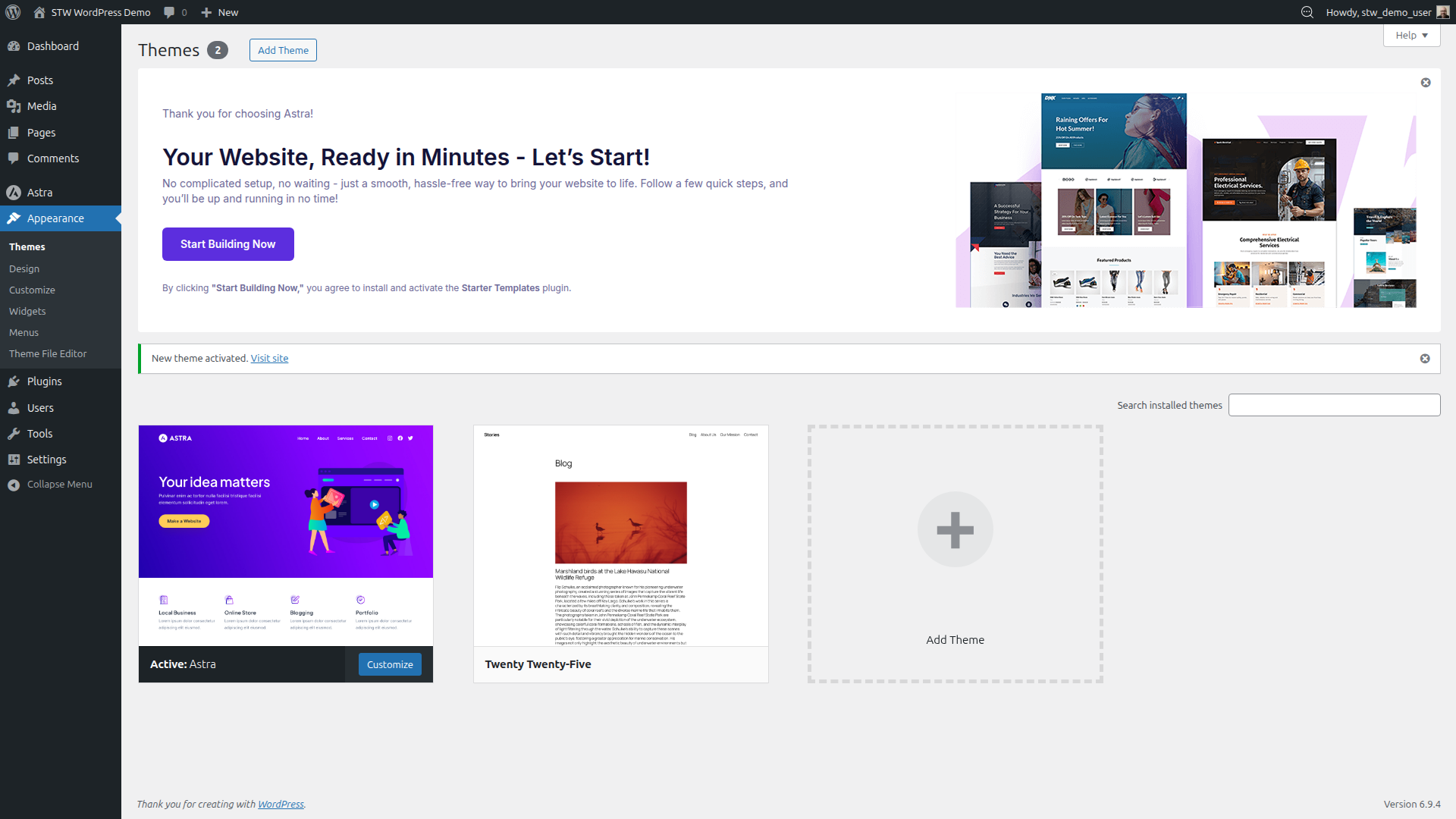This screenshot has height=819, width=1456.
Task: Click the Tools wrench icon
Action: coord(14,434)
